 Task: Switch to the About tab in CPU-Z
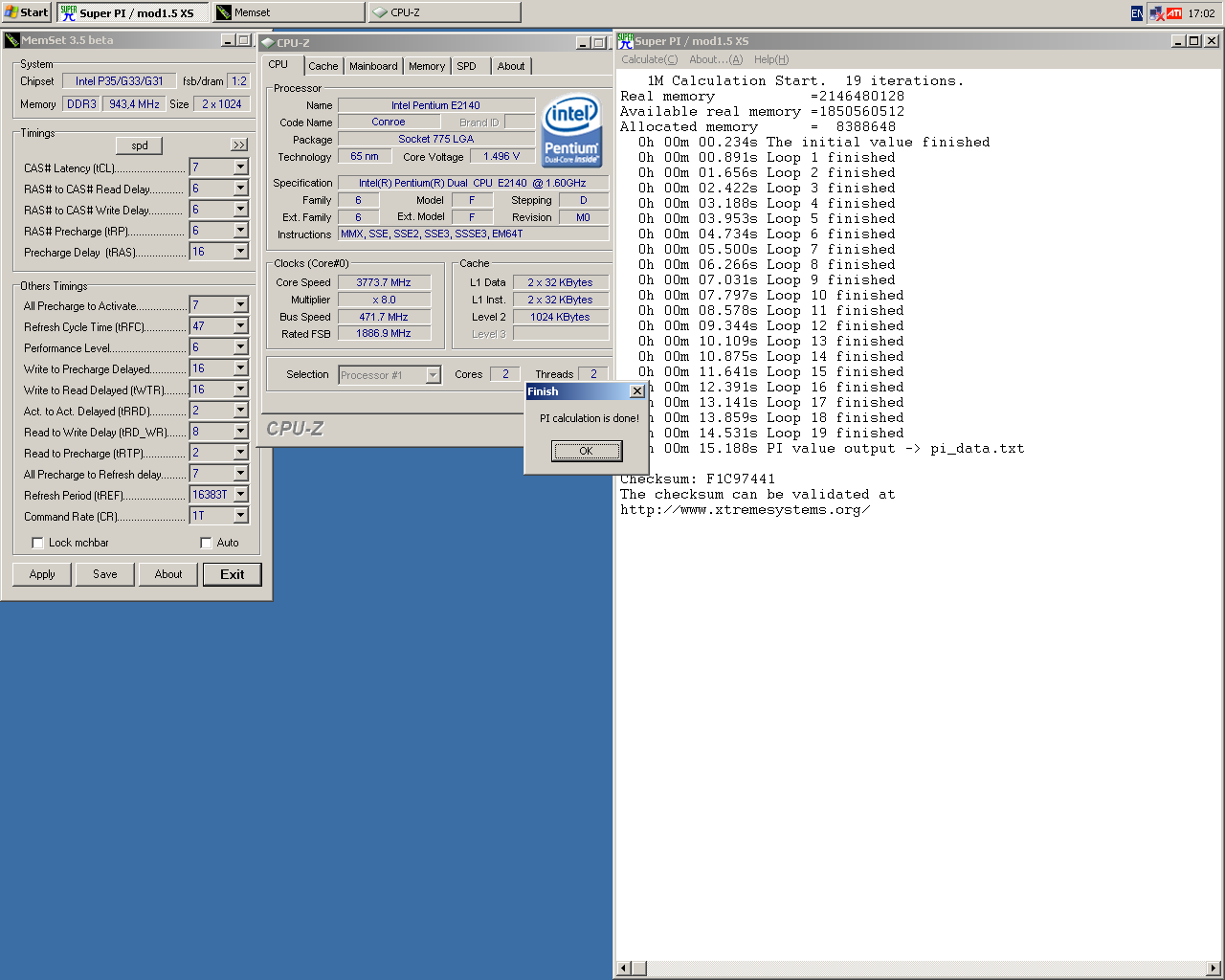(511, 66)
